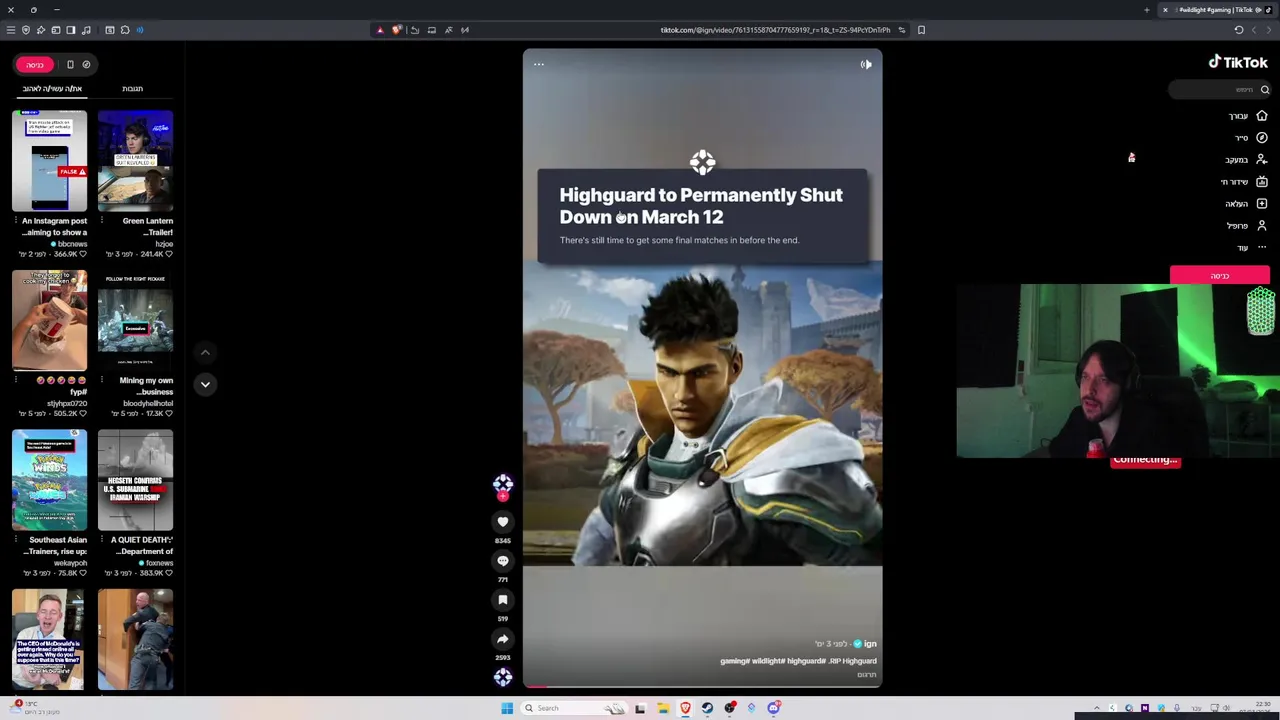Open the Profile person icon
The image size is (1280, 720).
1261,226
